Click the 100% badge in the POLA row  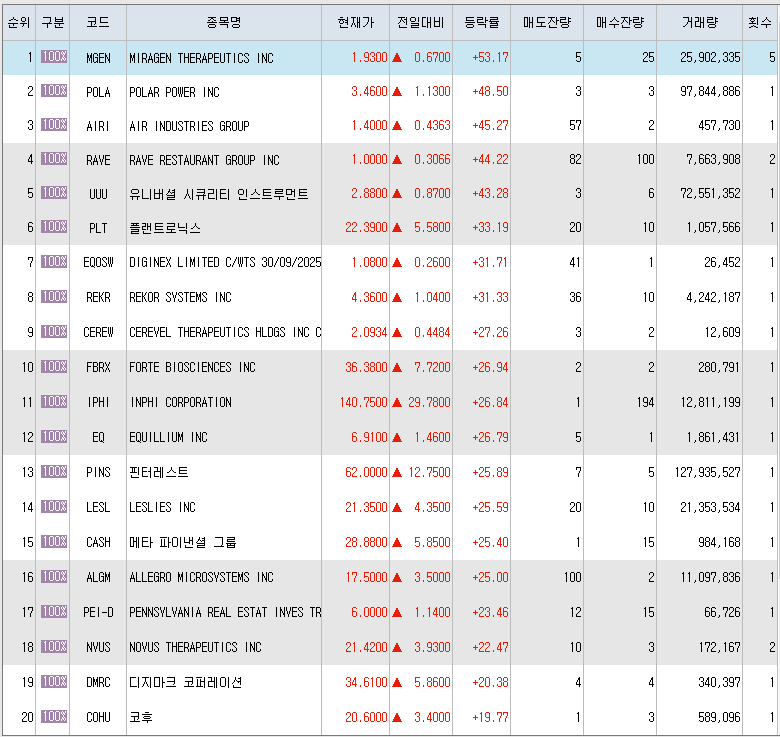[54, 91]
